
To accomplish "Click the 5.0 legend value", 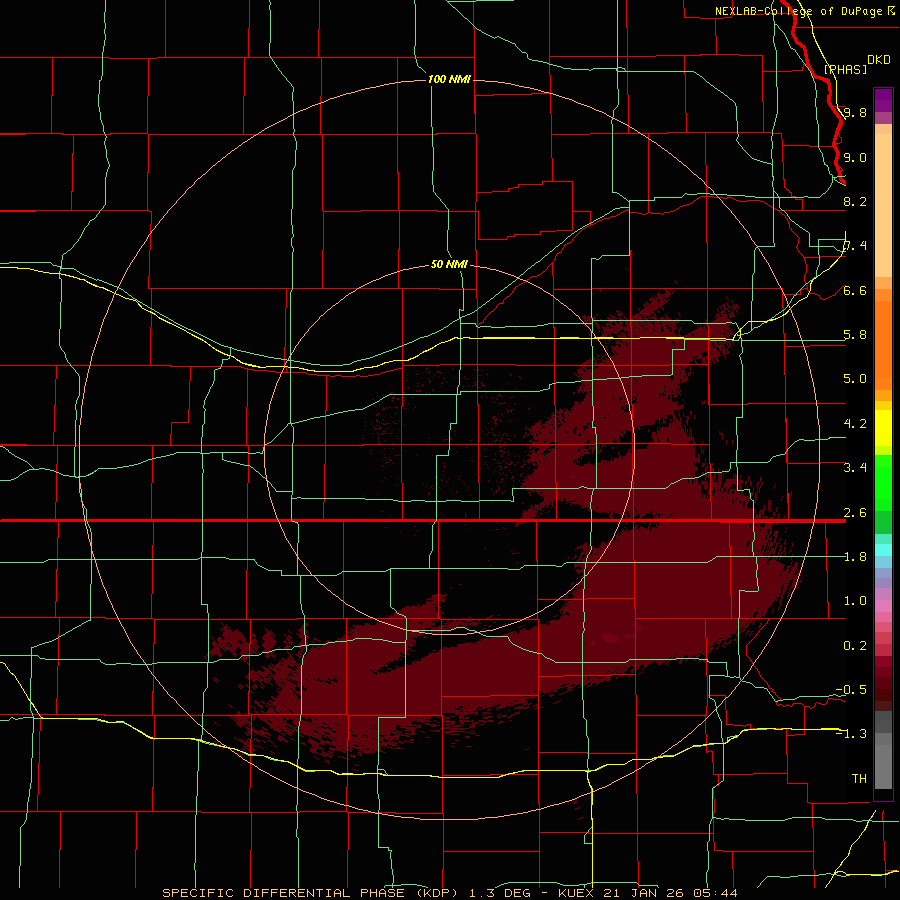I will tap(855, 379).
